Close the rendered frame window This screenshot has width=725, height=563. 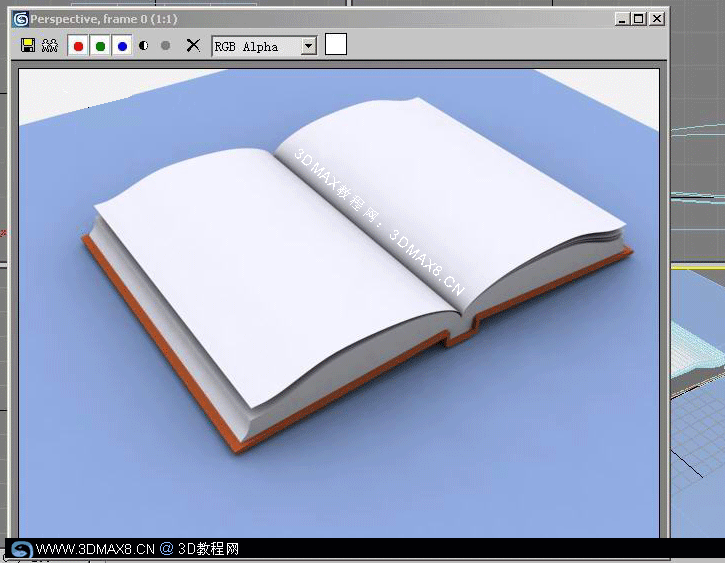click(657, 18)
